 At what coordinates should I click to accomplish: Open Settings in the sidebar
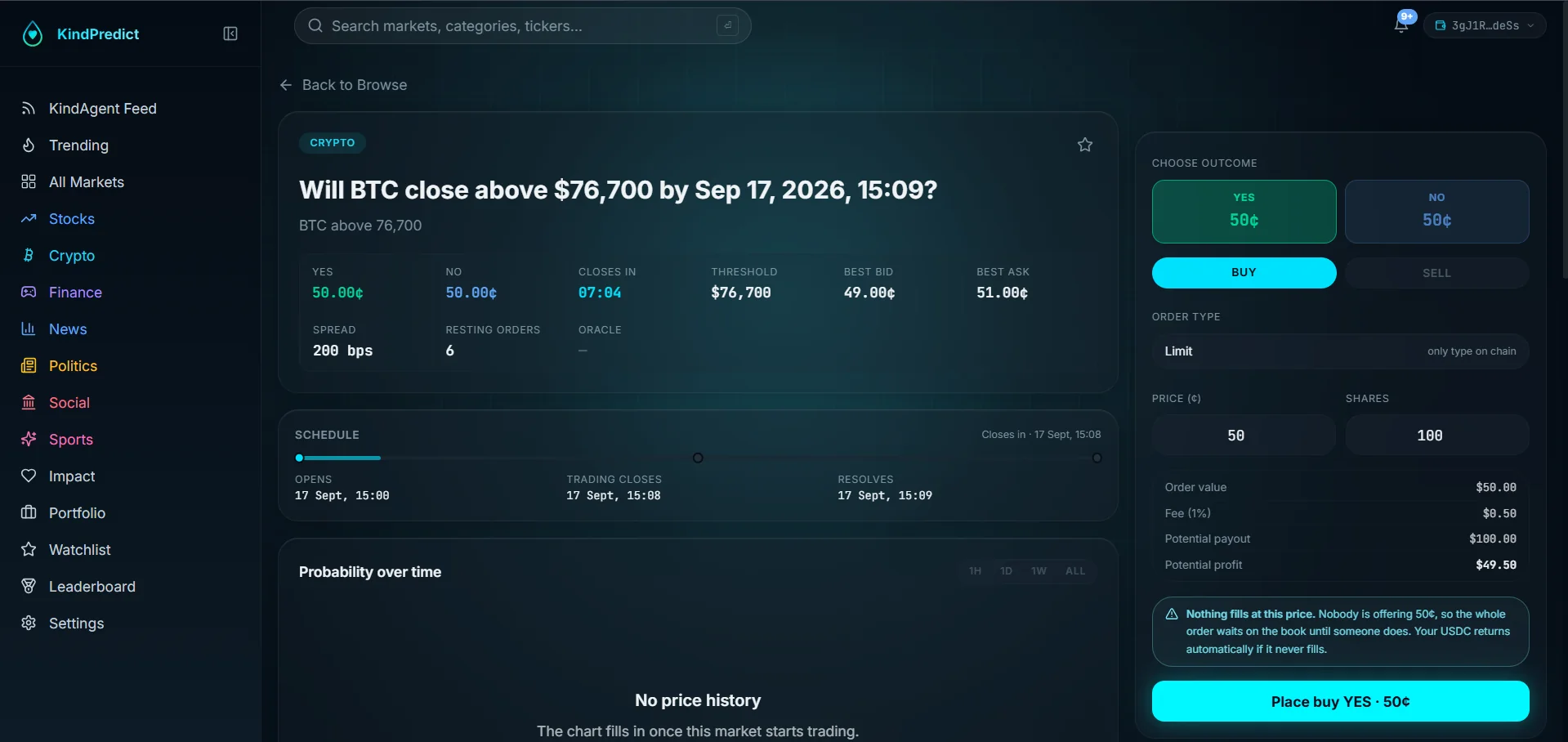click(76, 624)
